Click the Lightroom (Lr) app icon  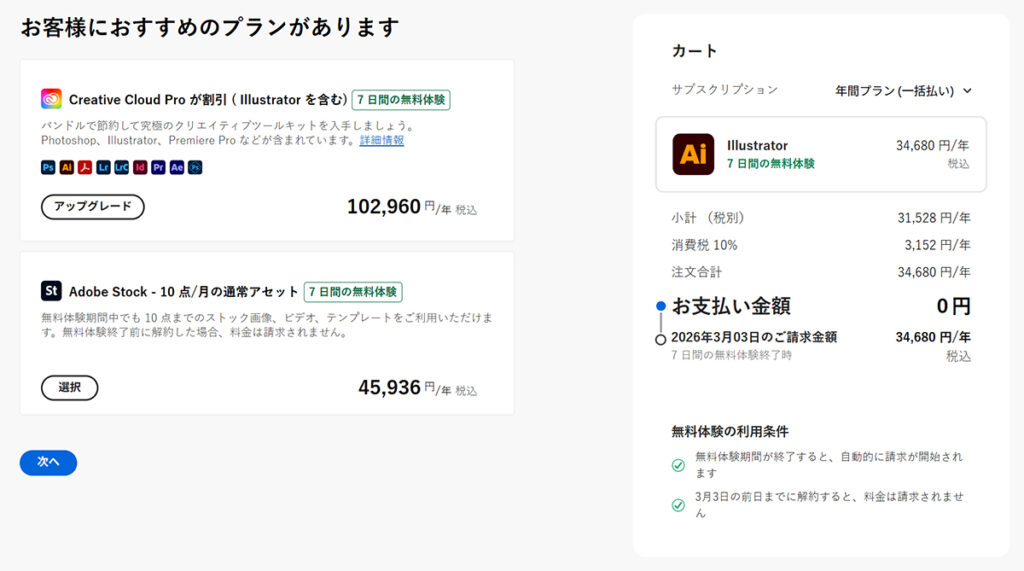coord(103,167)
